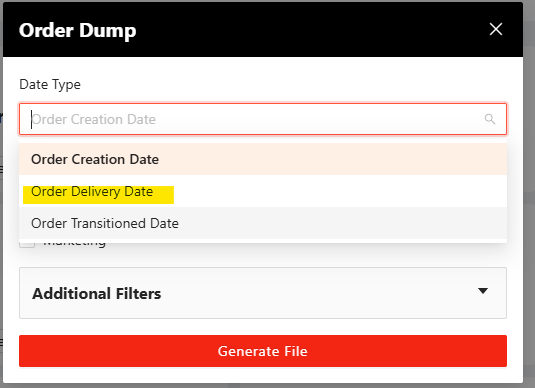The image size is (535, 388).
Task: Click the magnifier icon in Date Type field
Action: coord(490,119)
